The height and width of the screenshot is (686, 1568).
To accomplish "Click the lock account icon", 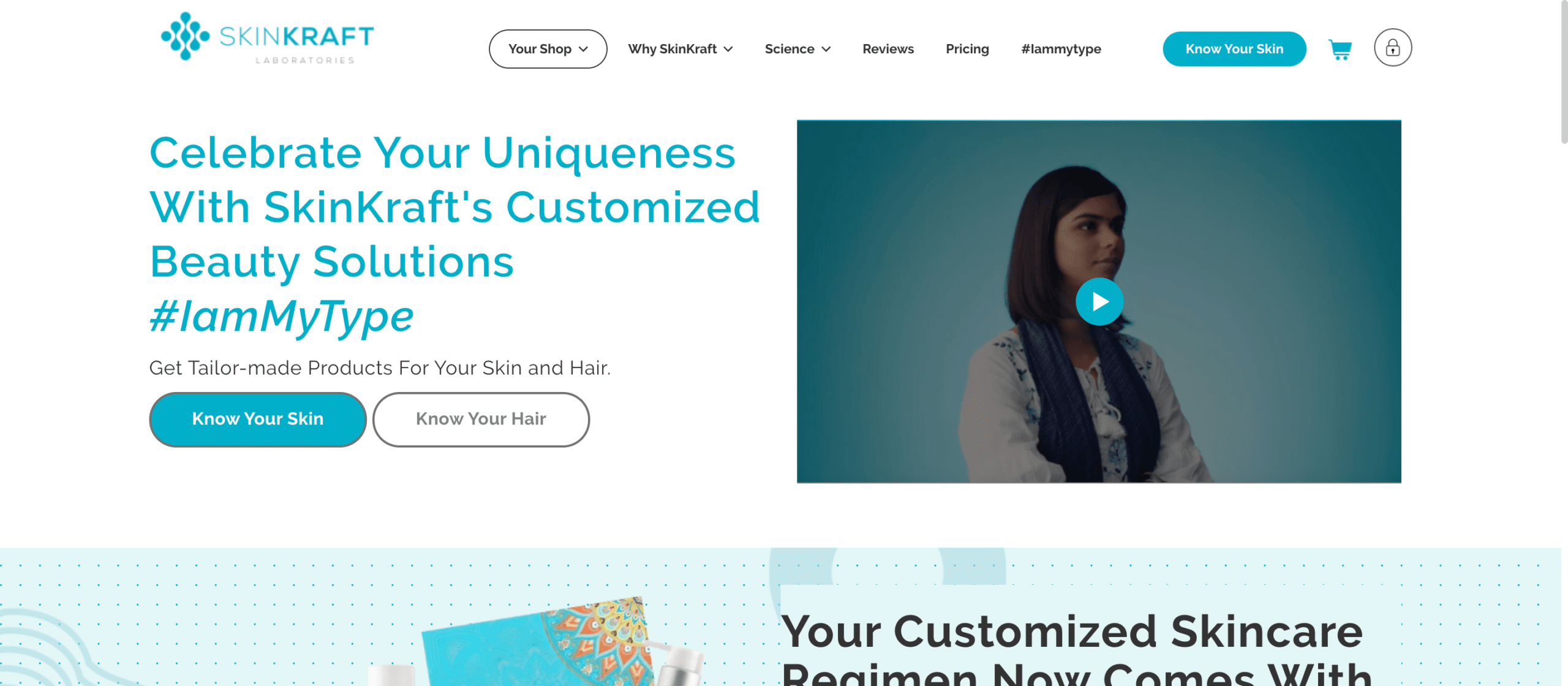I will tap(1392, 48).
